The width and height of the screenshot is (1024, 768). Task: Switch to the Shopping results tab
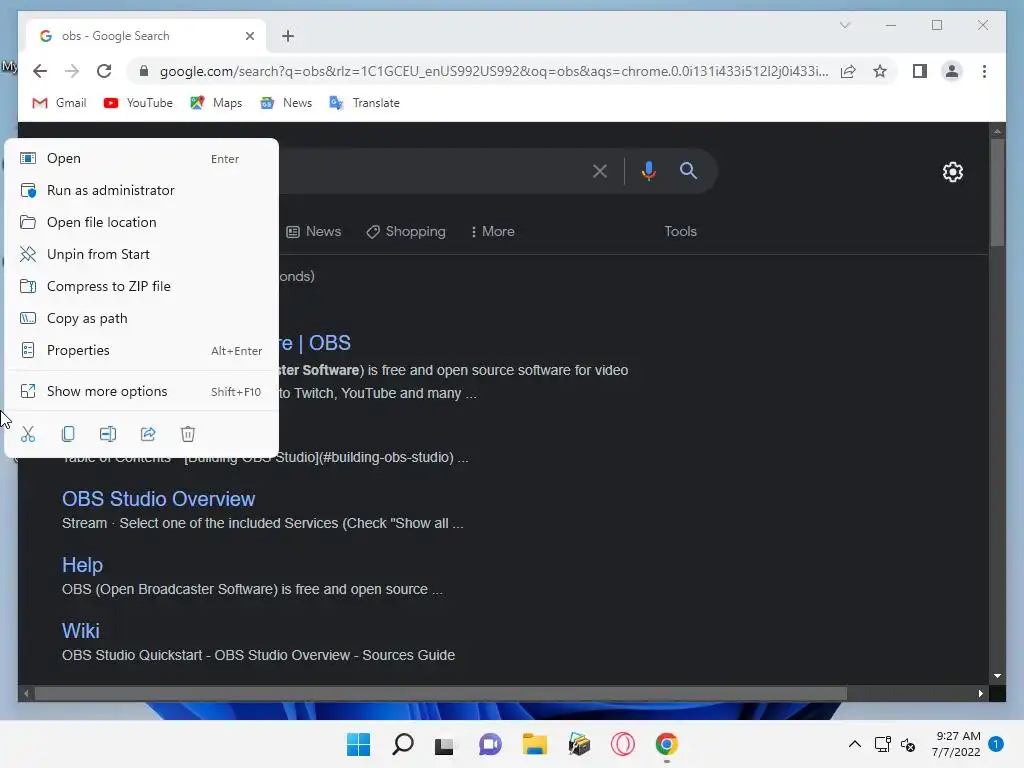pos(406,232)
